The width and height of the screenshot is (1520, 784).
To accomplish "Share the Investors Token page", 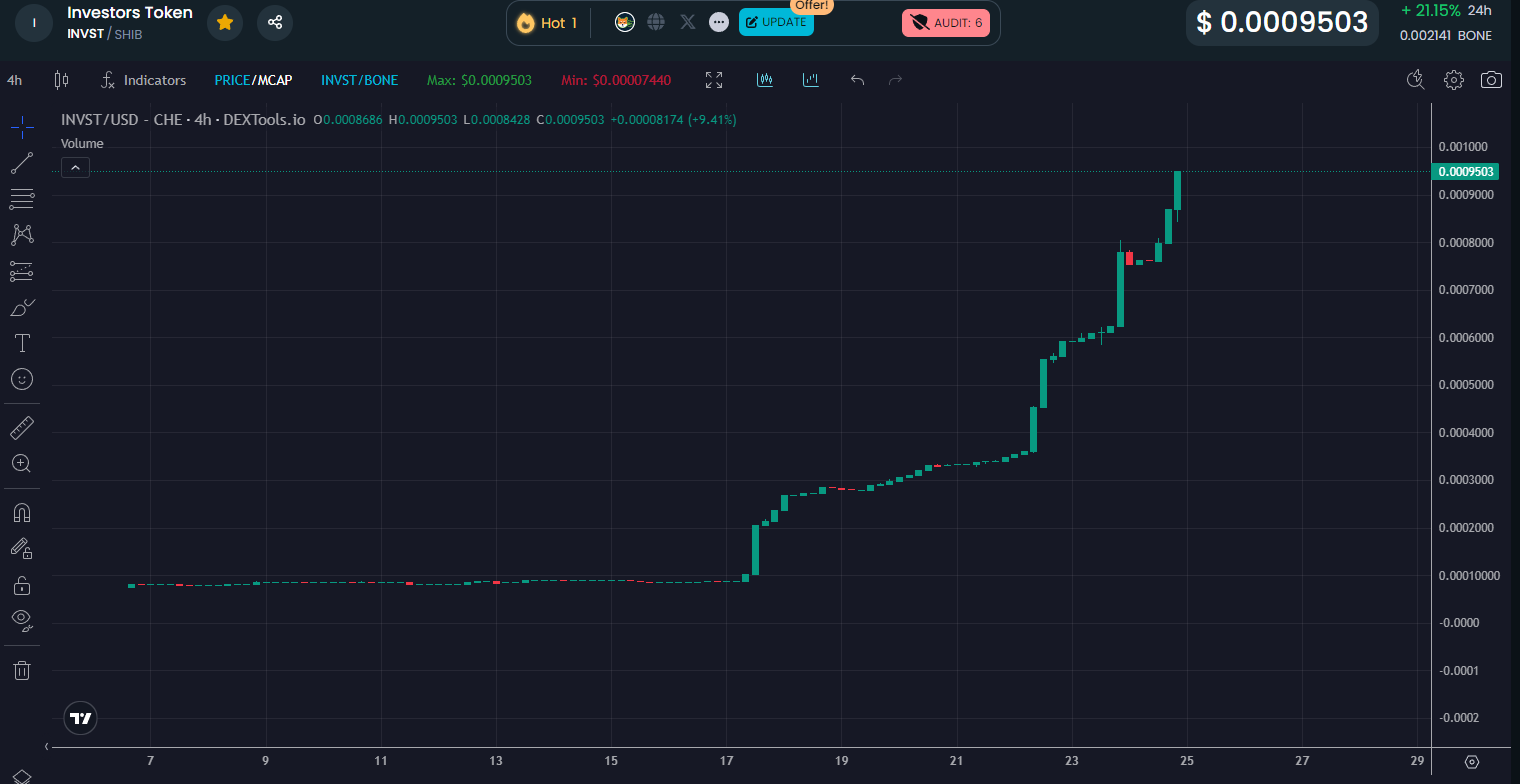I will 275,22.
